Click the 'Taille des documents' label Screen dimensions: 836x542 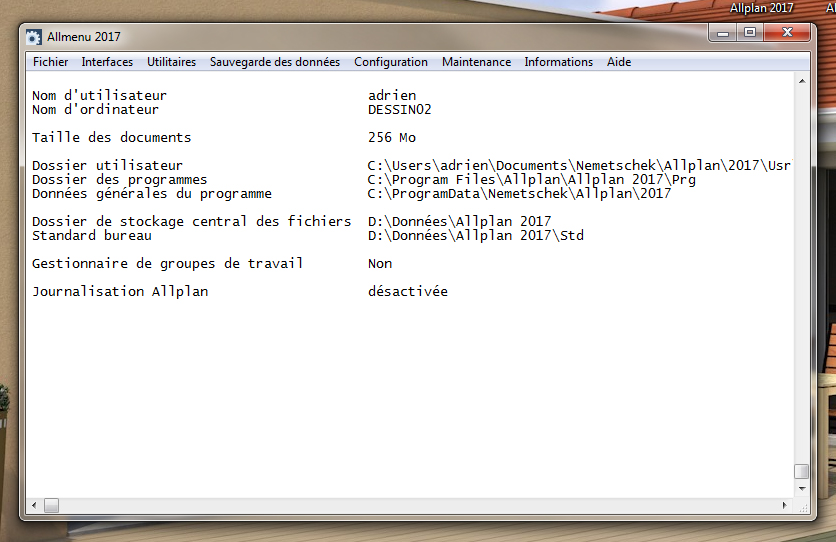111,137
